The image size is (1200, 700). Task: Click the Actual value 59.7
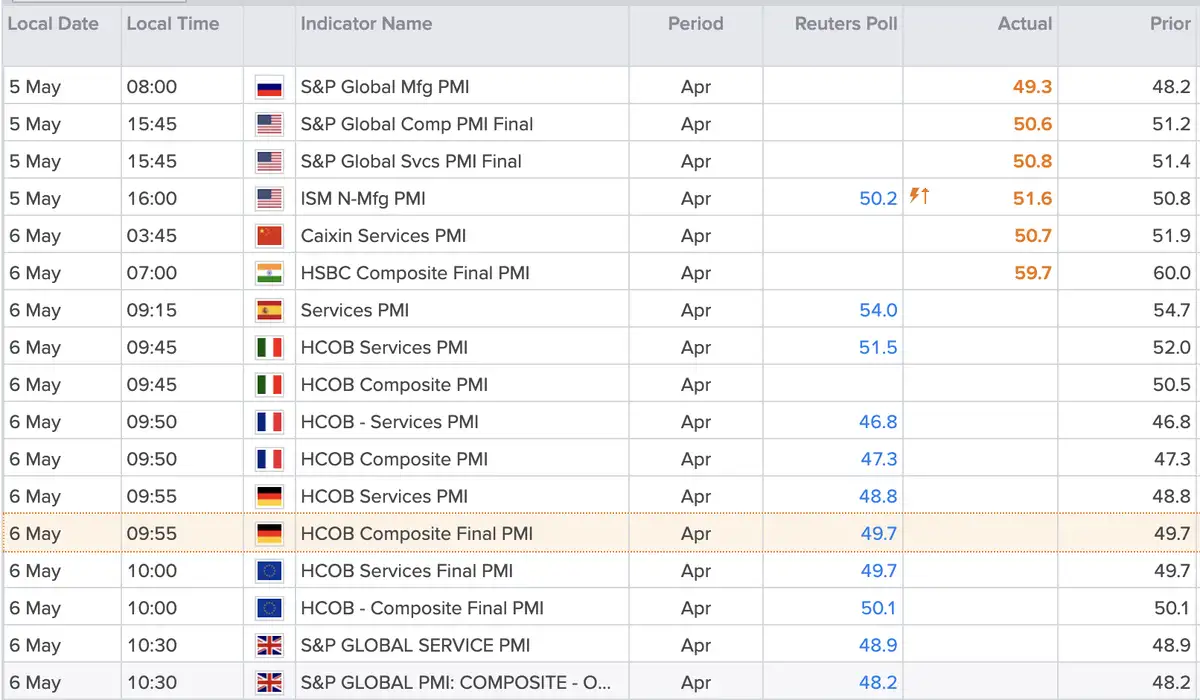[x=1032, y=273]
